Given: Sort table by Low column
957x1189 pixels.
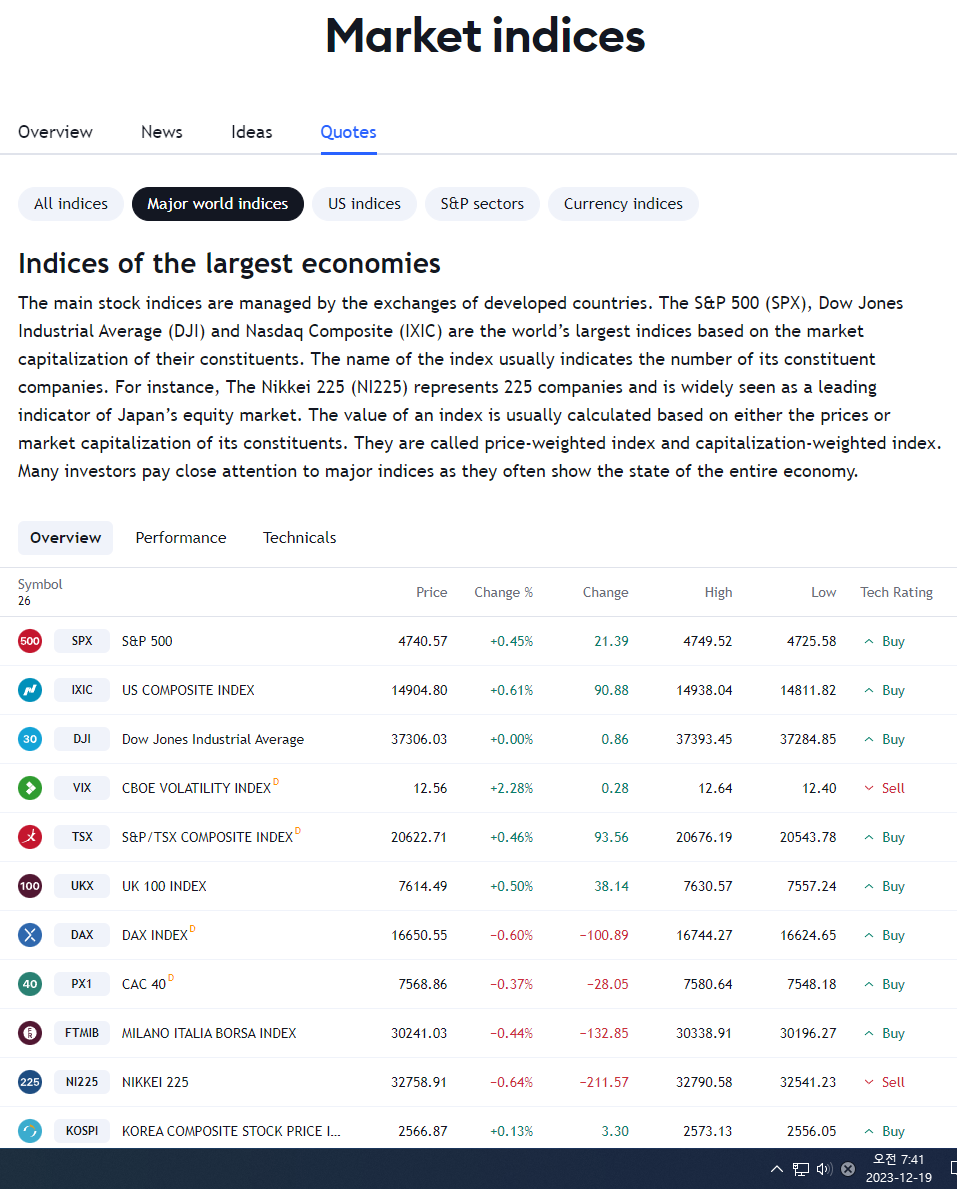Looking at the screenshot, I should tap(824, 592).
